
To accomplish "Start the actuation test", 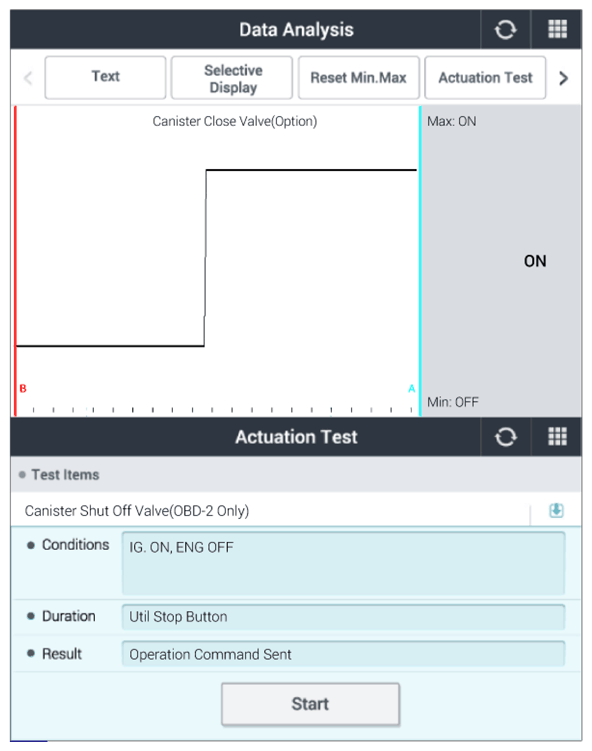I will (x=310, y=704).
